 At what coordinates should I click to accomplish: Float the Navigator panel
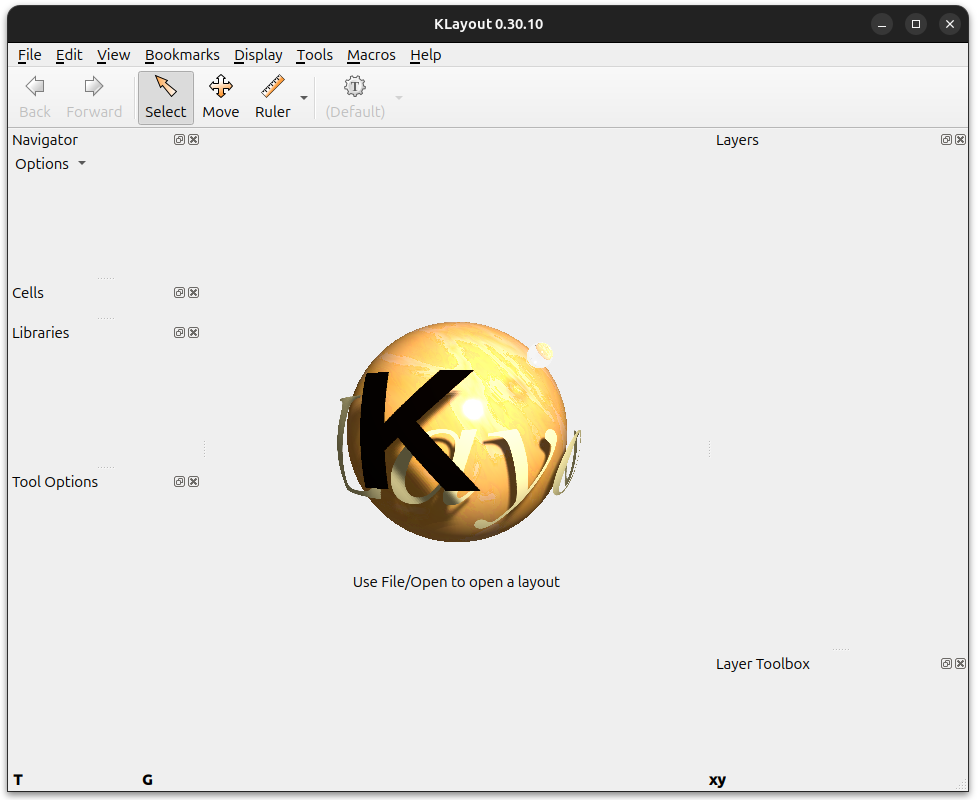(x=179, y=140)
